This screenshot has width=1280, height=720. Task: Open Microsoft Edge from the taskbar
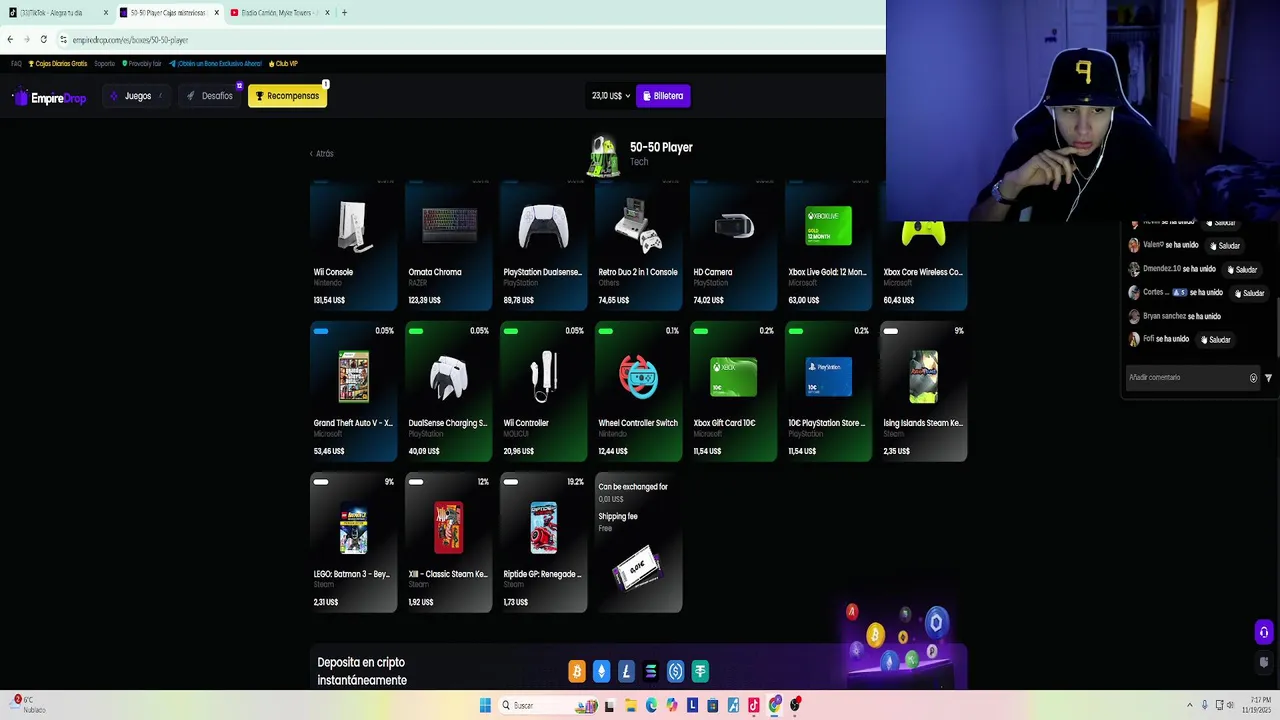(651, 705)
